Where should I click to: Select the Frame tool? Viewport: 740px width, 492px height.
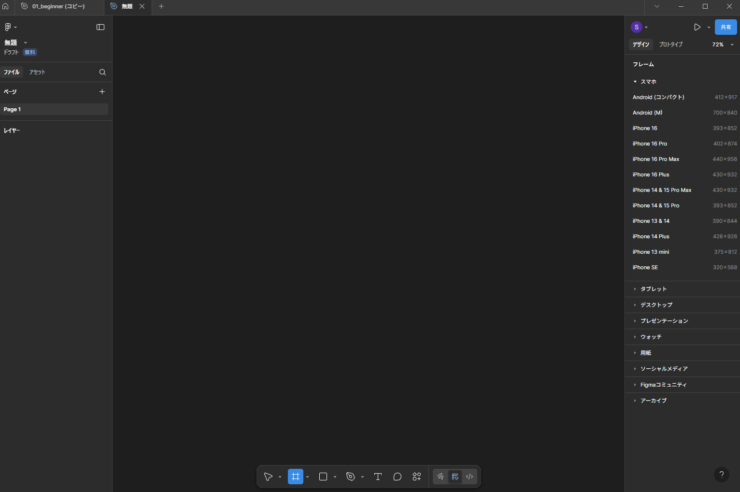click(x=296, y=477)
